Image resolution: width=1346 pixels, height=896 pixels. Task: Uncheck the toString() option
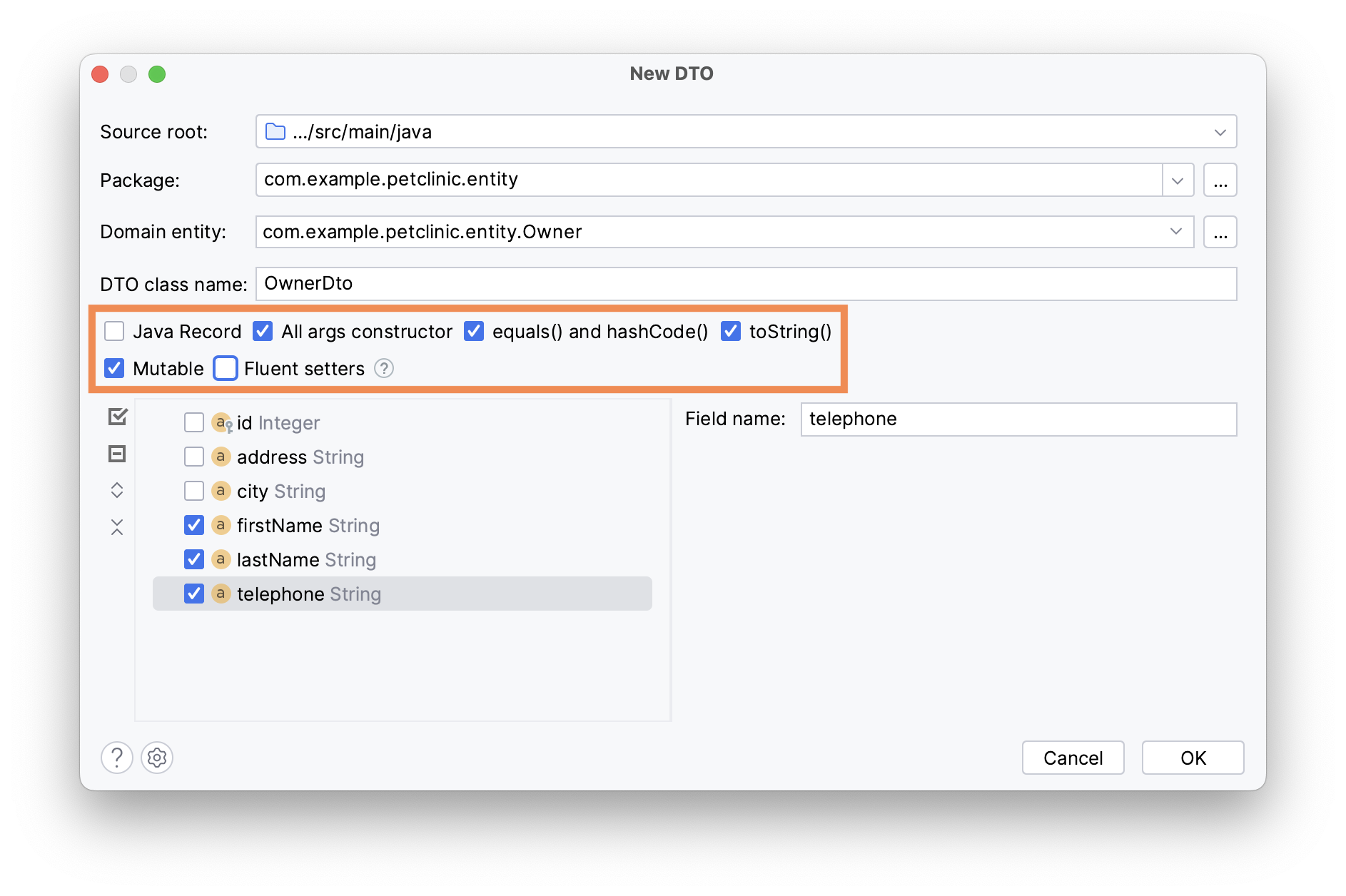731,331
